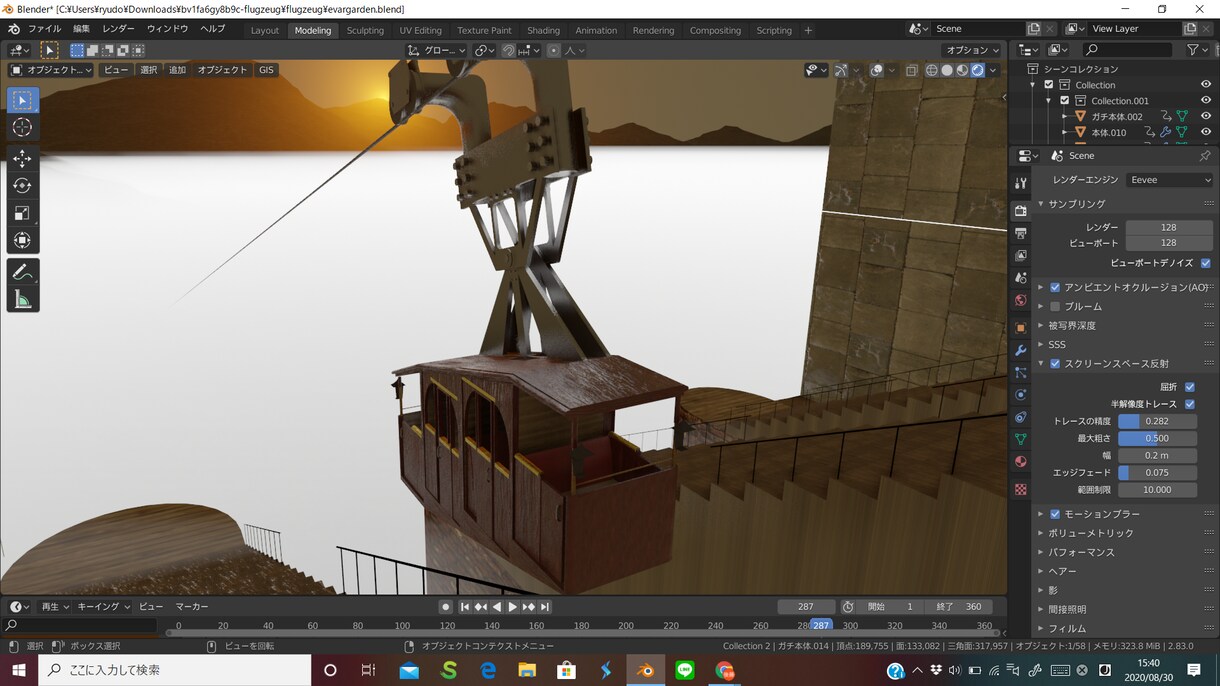Screen dimensions: 1220x686
Task: Hide Collection.001 with eye icon
Action: (1206, 101)
